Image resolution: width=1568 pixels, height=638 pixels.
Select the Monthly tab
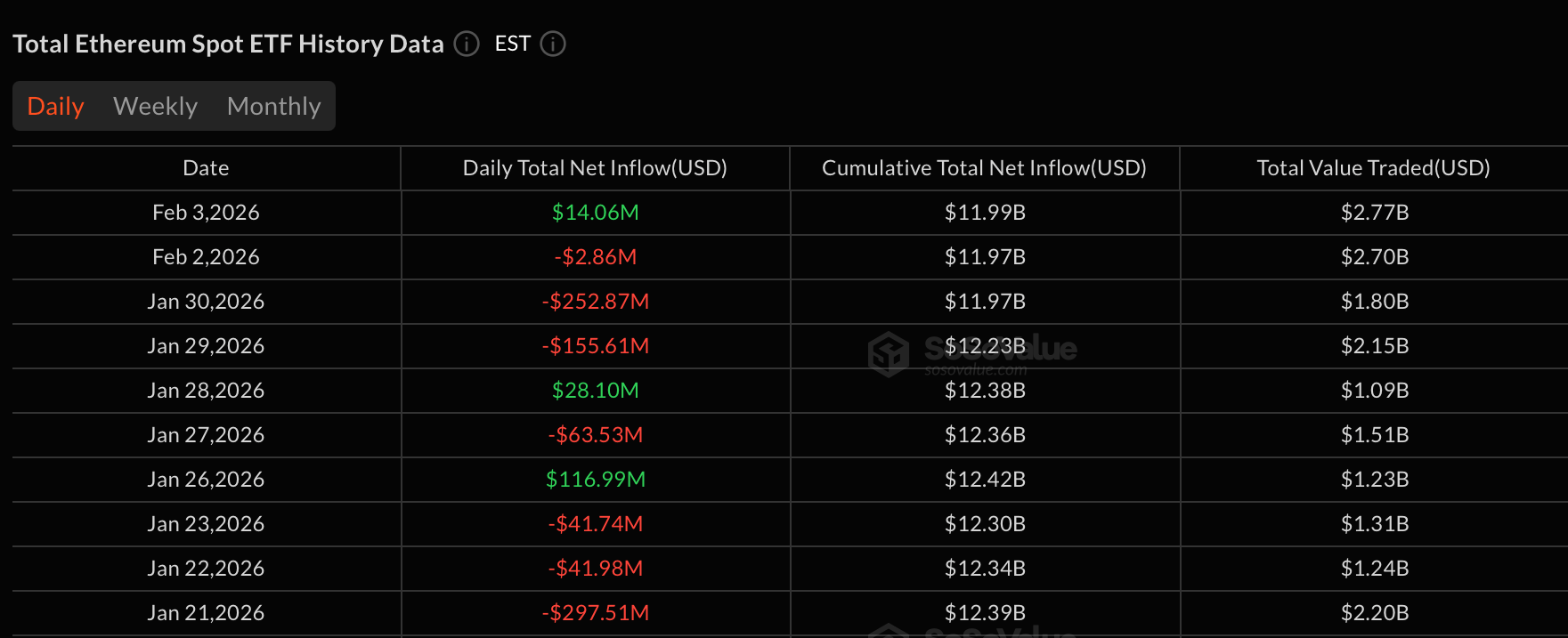pyautogui.click(x=273, y=106)
